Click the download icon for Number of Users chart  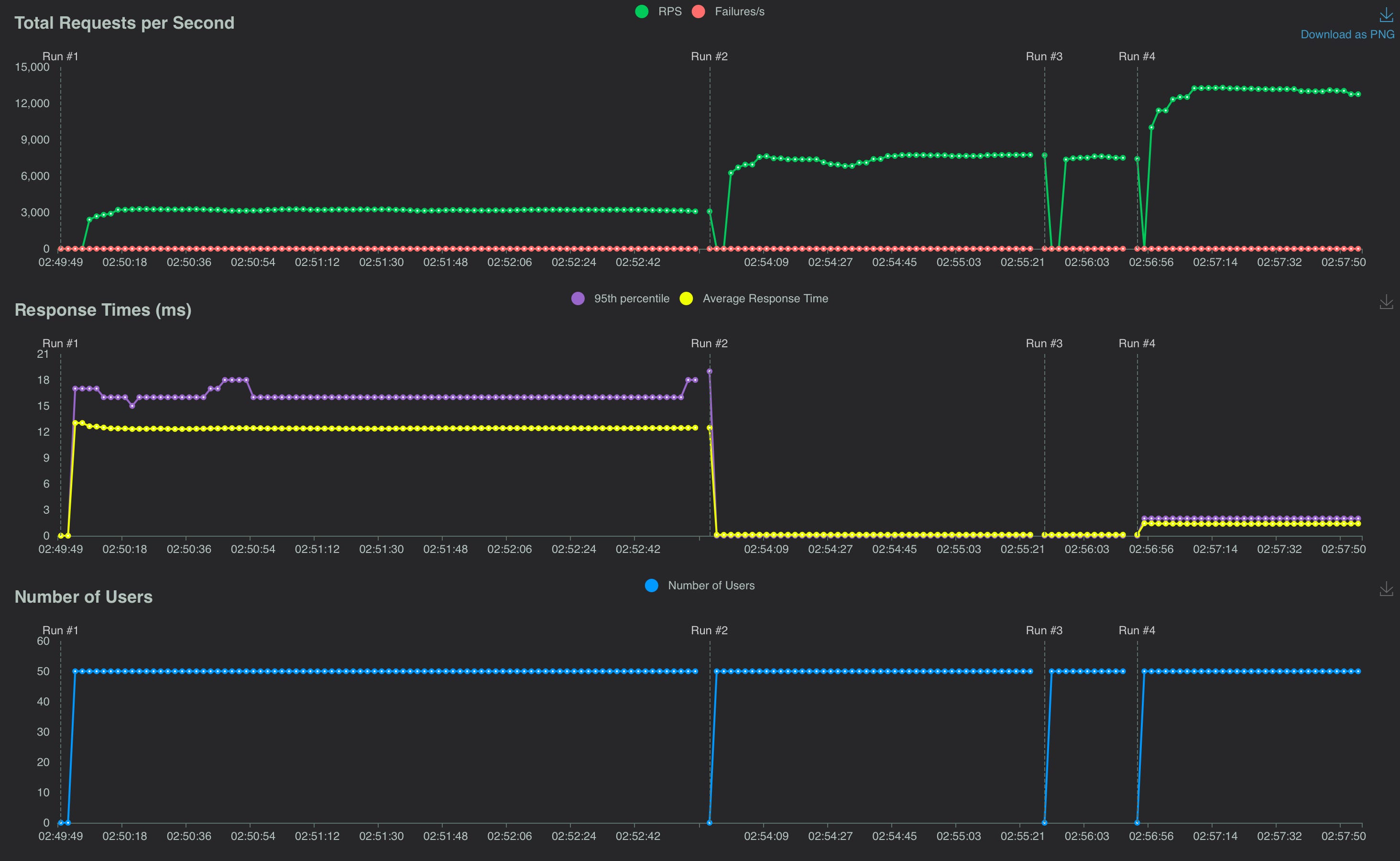tap(1386, 589)
